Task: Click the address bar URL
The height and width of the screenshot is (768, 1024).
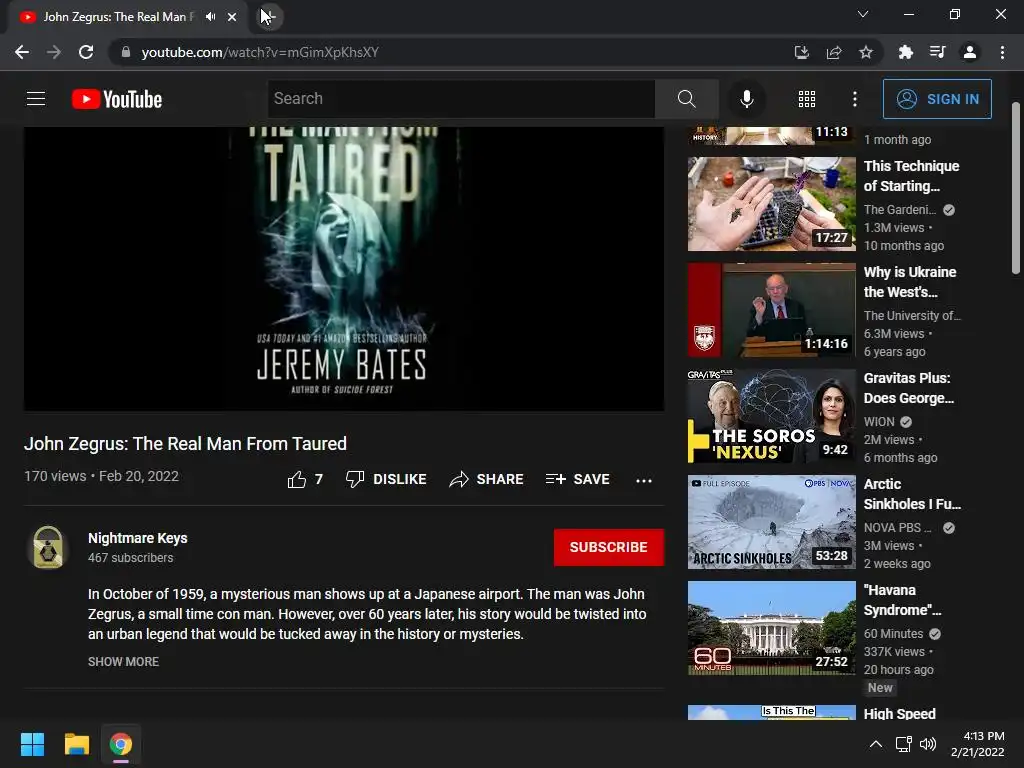Action: [x=260, y=52]
